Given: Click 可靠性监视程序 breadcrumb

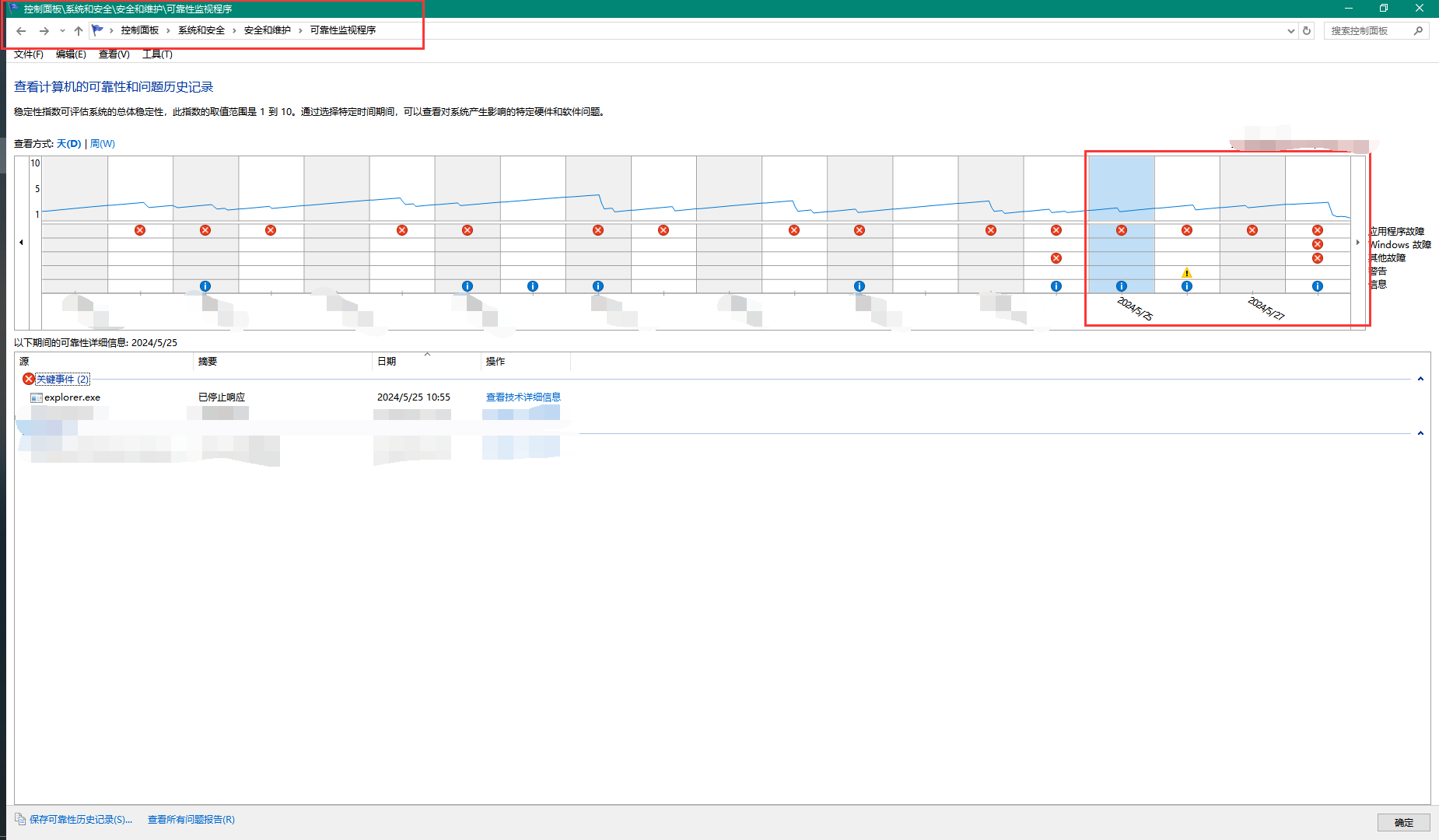Looking at the screenshot, I should tap(343, 30).
